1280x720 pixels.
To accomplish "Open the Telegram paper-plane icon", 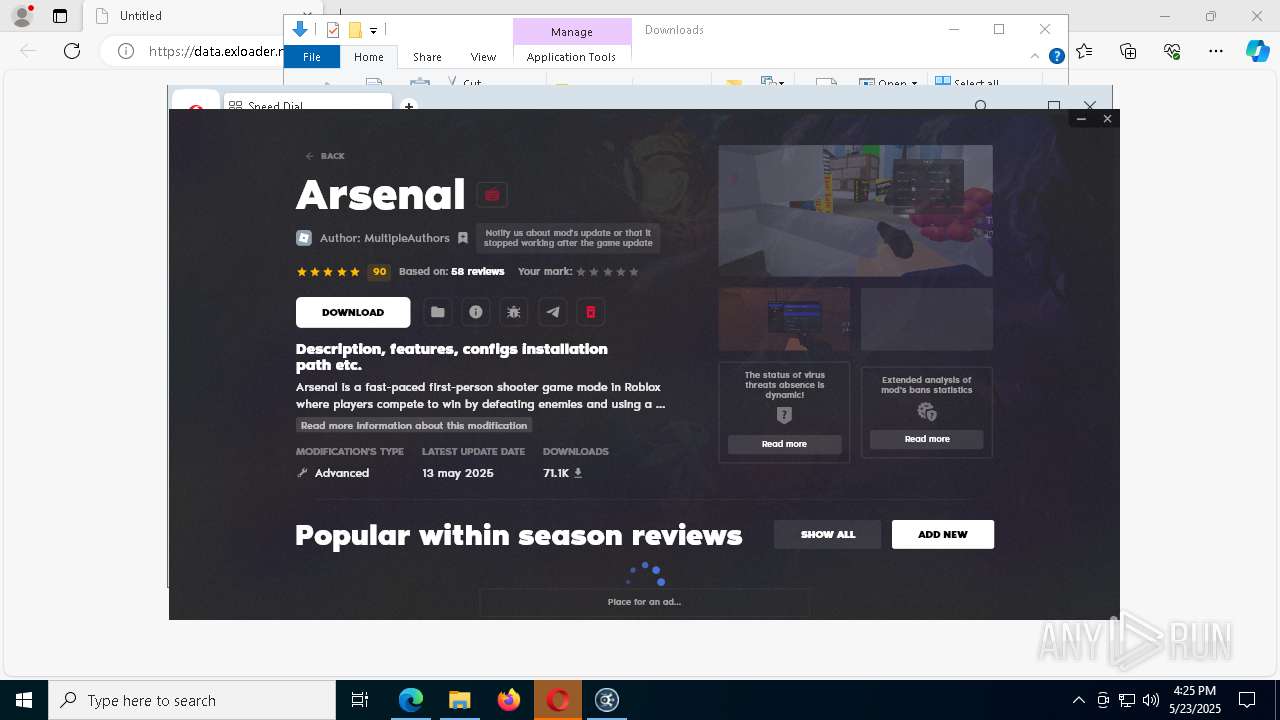I will coord(552,312).
